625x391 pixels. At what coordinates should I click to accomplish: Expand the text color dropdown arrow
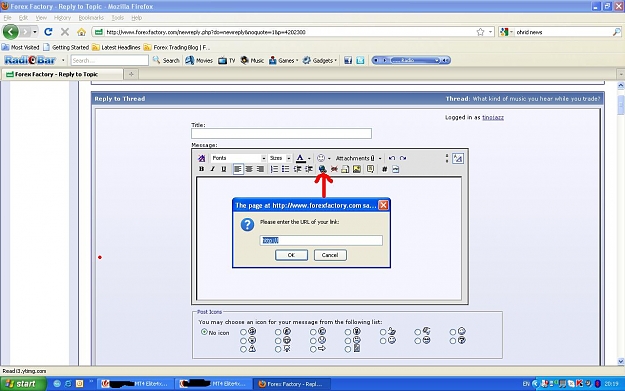tap(309, 159)
